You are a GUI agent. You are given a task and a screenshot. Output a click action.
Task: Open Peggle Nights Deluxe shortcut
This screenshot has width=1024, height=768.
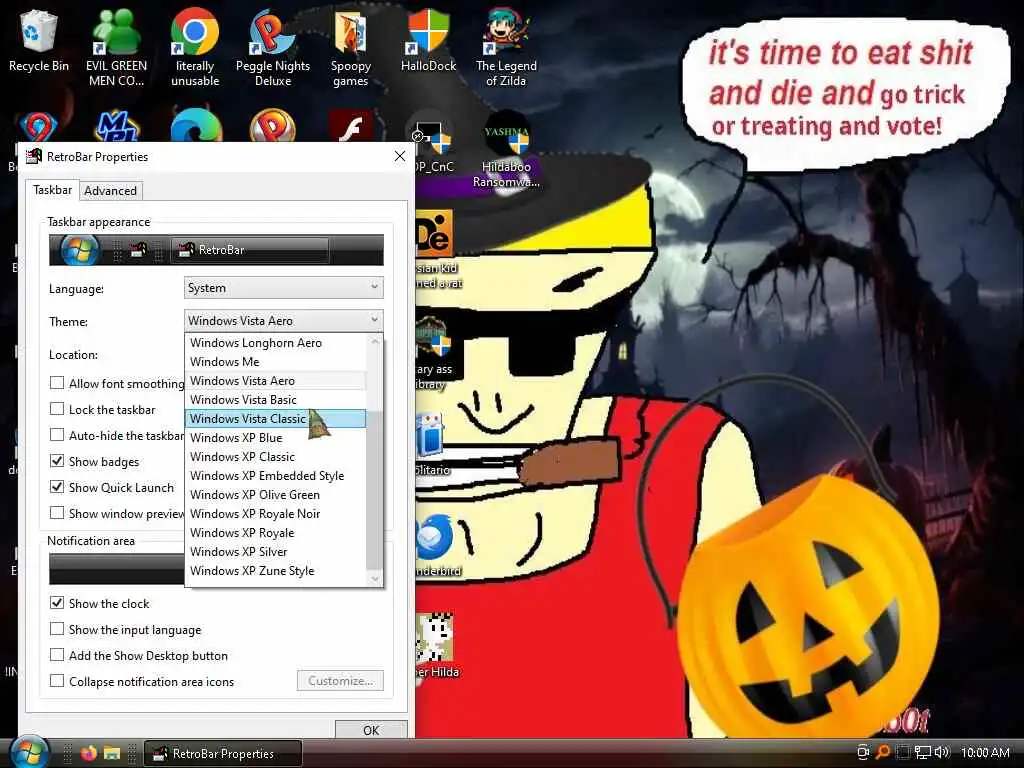[273, 49]
